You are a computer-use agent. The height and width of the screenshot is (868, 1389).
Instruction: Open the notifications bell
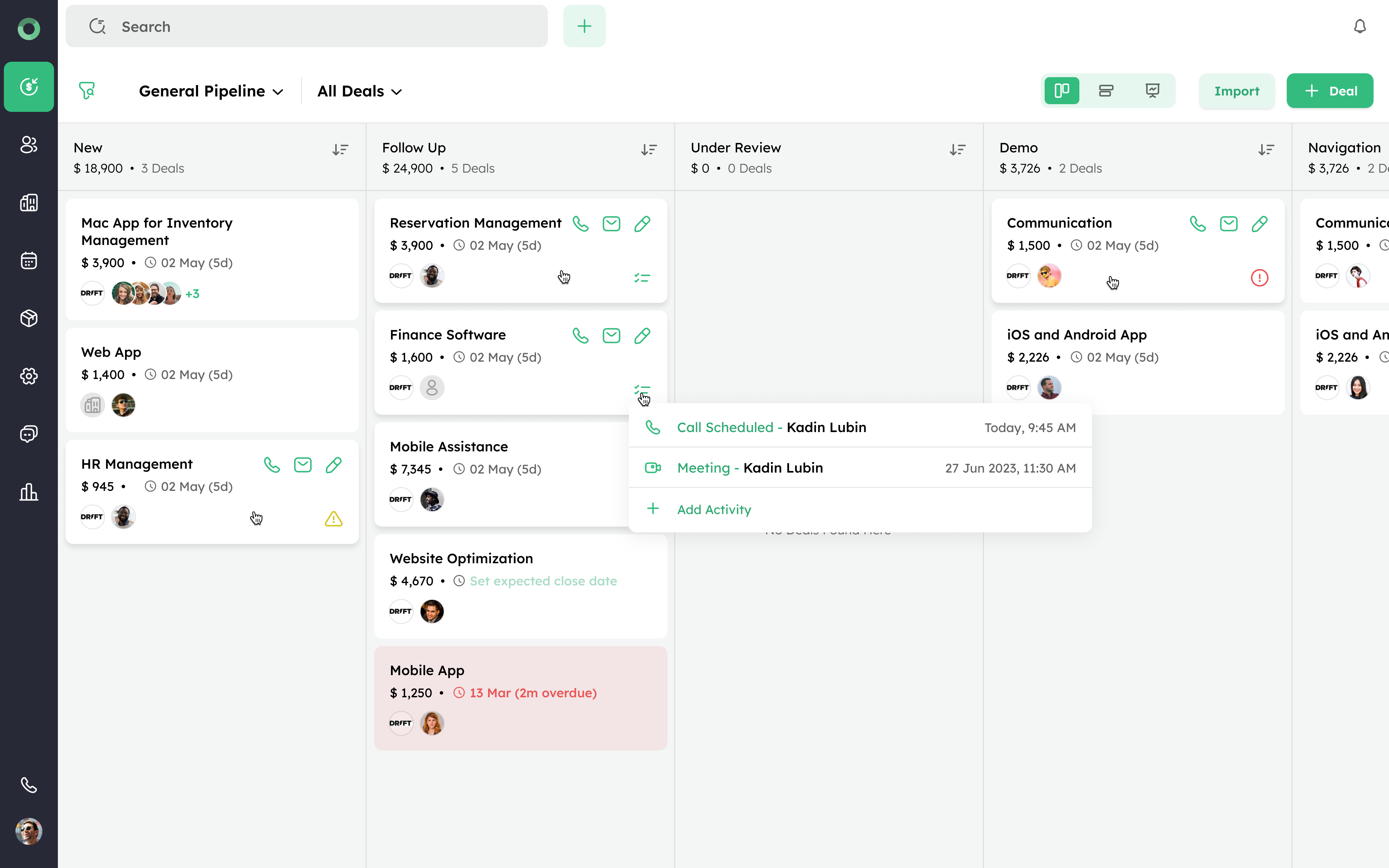coord(1359,26)
